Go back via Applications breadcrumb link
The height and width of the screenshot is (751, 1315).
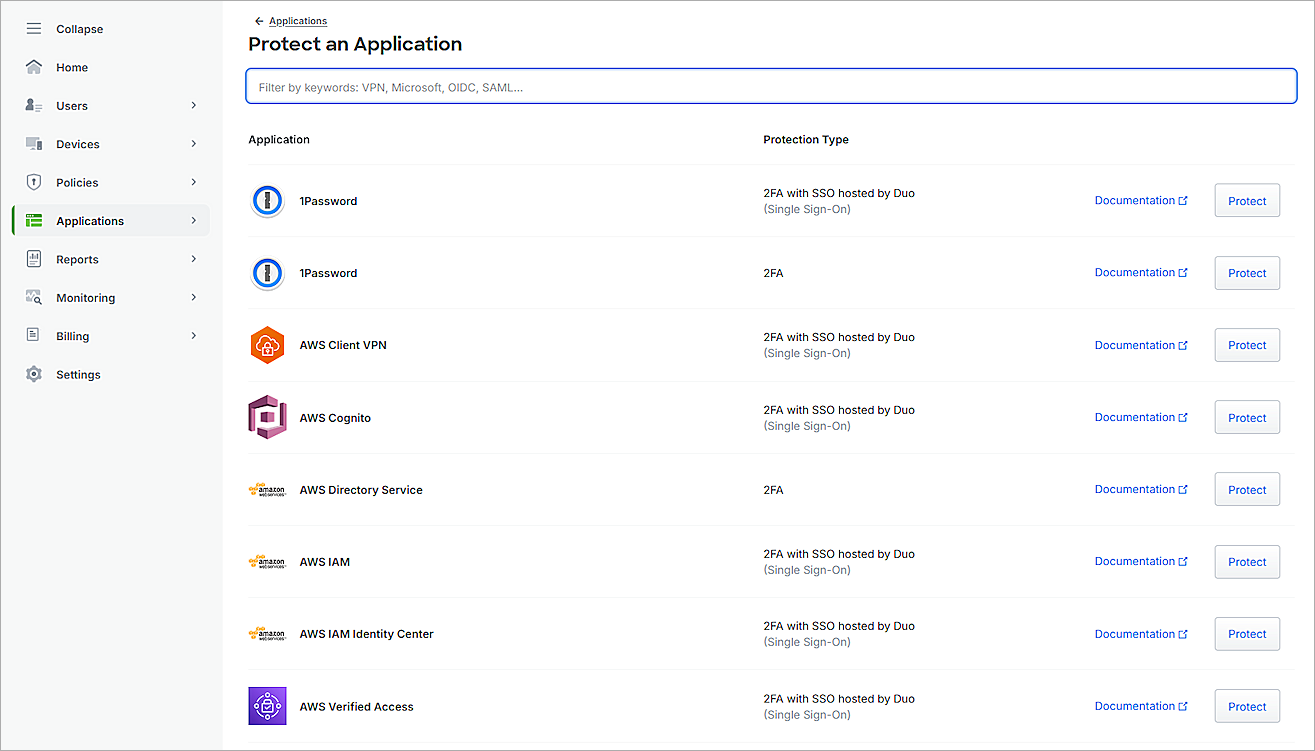(297, 21)
